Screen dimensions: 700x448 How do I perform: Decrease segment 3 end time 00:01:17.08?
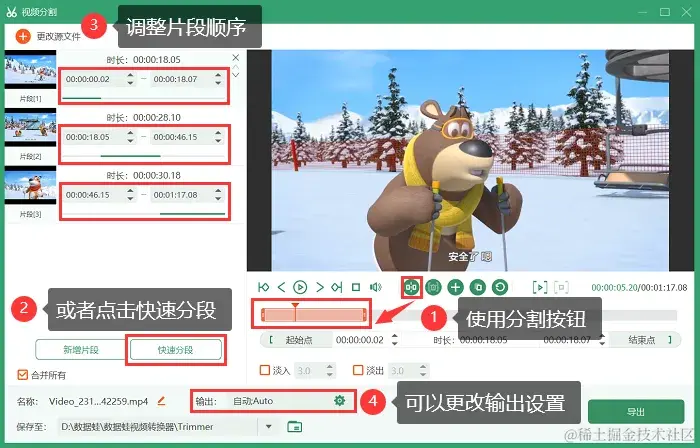[218, 199]
